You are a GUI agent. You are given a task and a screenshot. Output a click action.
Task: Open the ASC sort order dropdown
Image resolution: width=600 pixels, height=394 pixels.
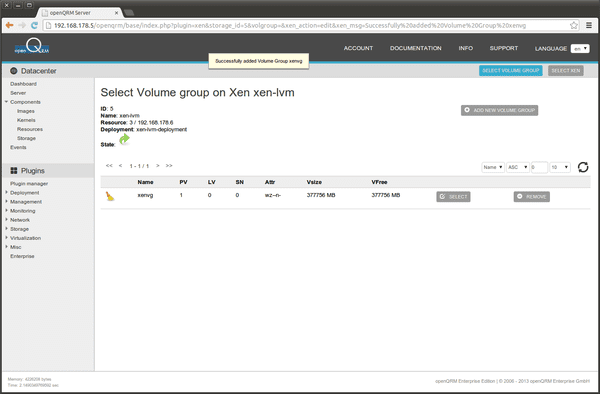point(518,167)
